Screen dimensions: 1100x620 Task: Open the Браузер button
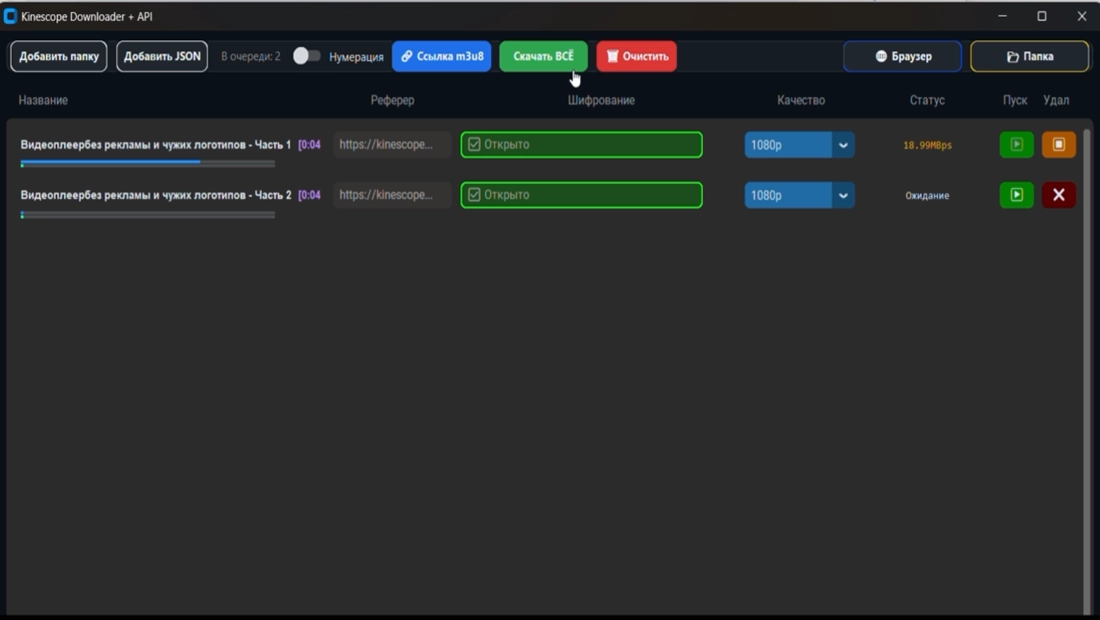pyautogui.click(x=902, y=56)
